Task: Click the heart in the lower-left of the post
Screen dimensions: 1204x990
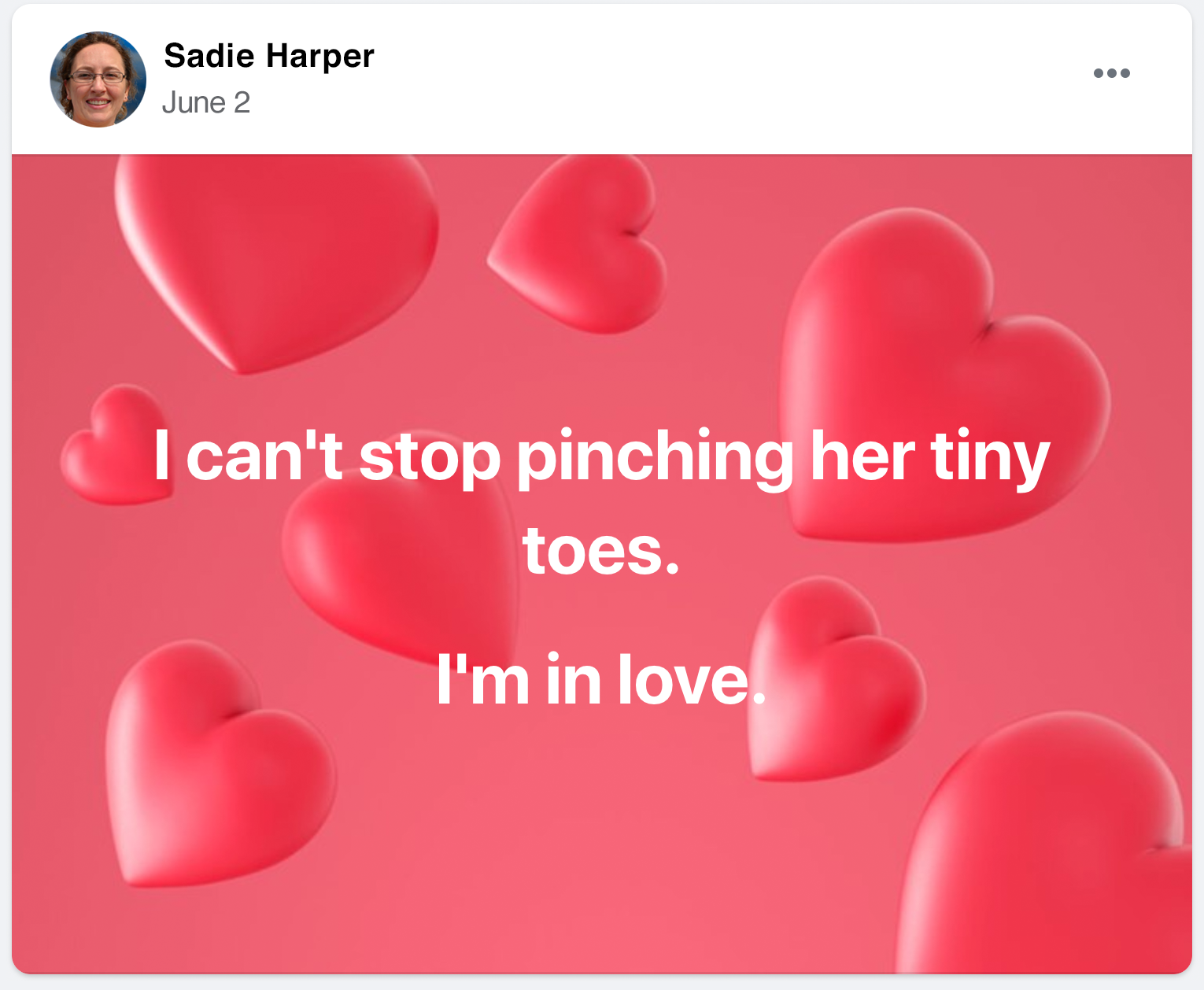Action: pos(212,771)
